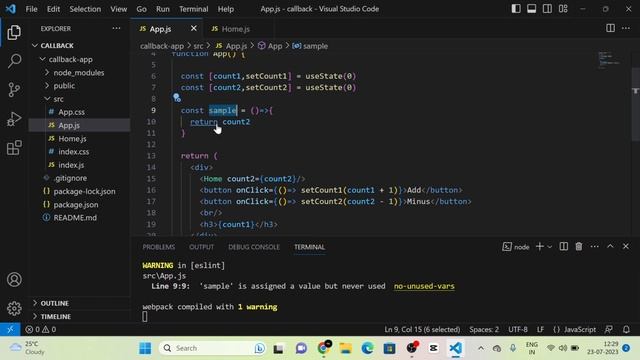Open the Accounts menu icon
The image size is (640, 360).
[14, 280]
